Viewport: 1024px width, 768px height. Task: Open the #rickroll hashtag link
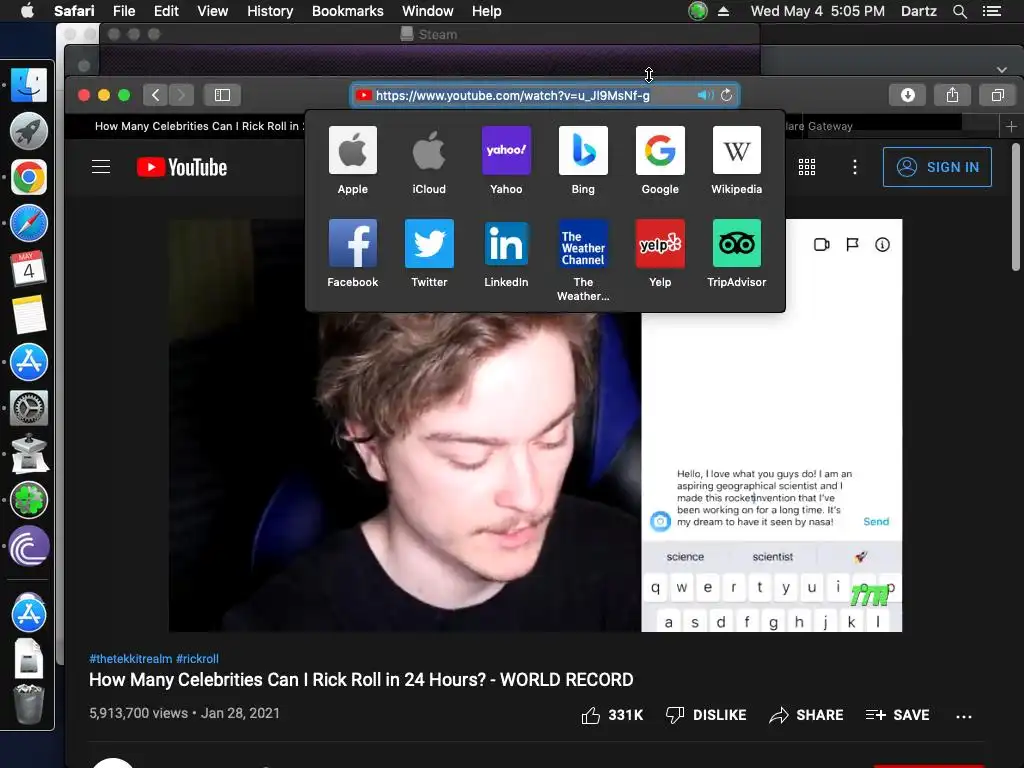197,658
